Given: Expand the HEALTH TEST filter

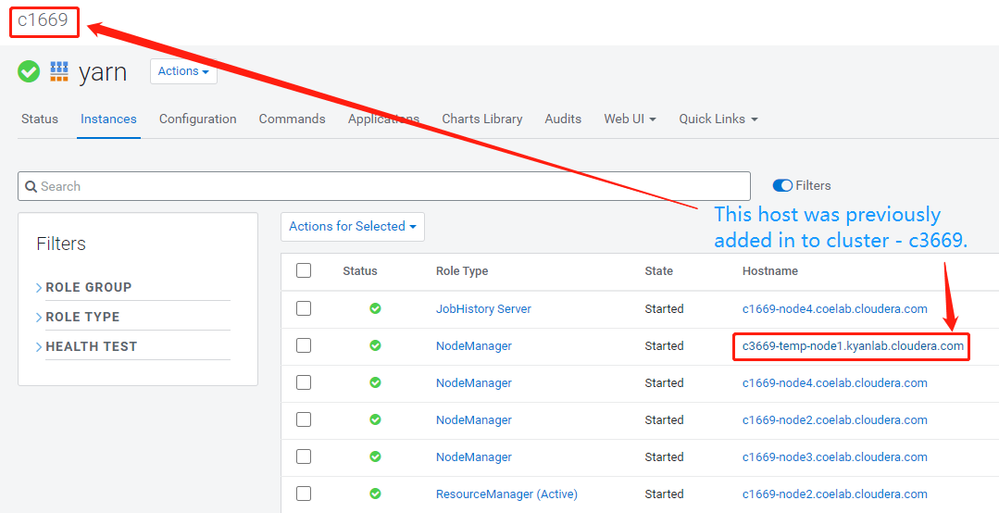Looking at the screenshot, I should (86, 347).
